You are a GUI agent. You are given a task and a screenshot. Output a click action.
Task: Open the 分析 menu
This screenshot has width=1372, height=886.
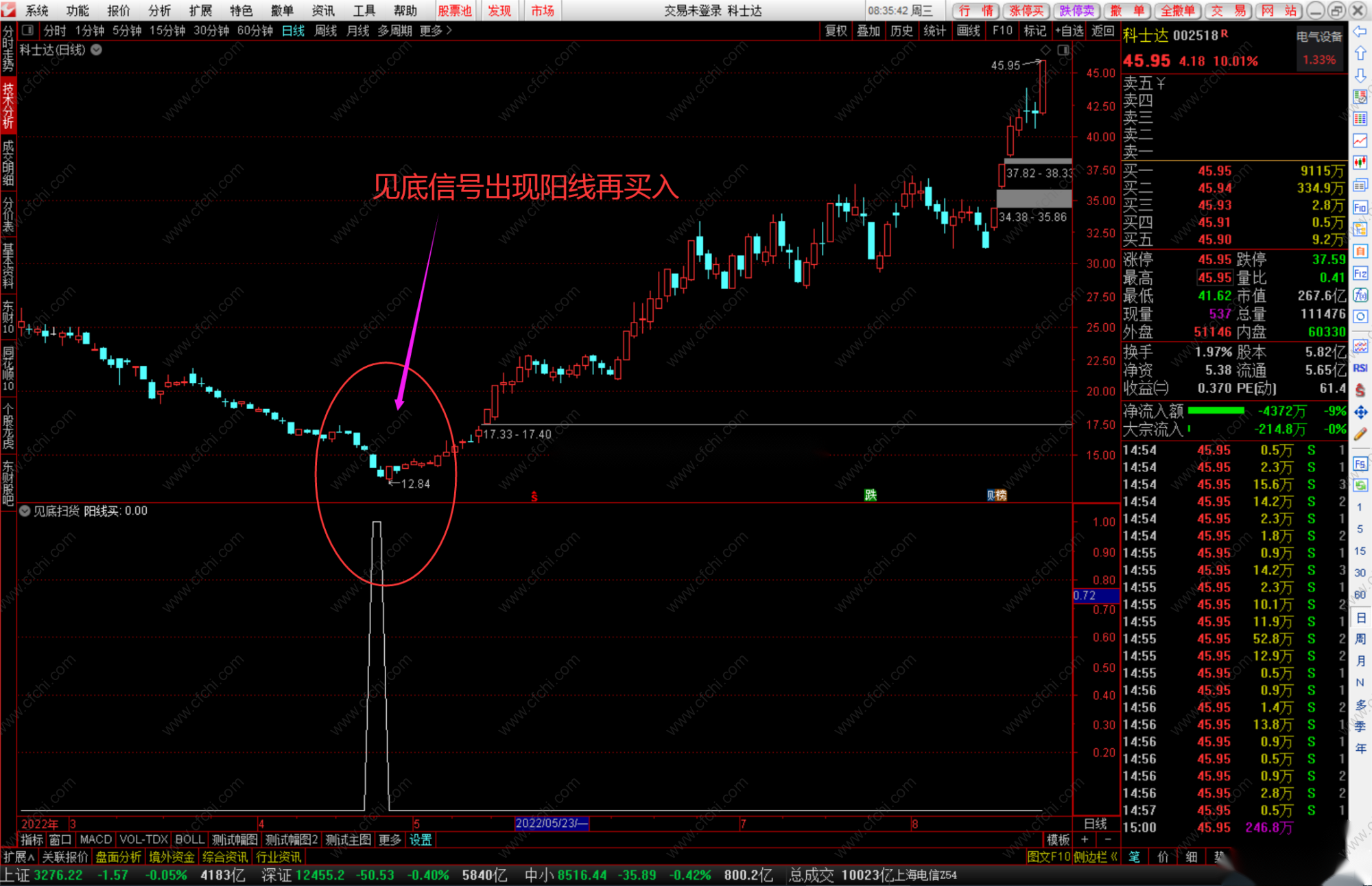click(159, 10)
